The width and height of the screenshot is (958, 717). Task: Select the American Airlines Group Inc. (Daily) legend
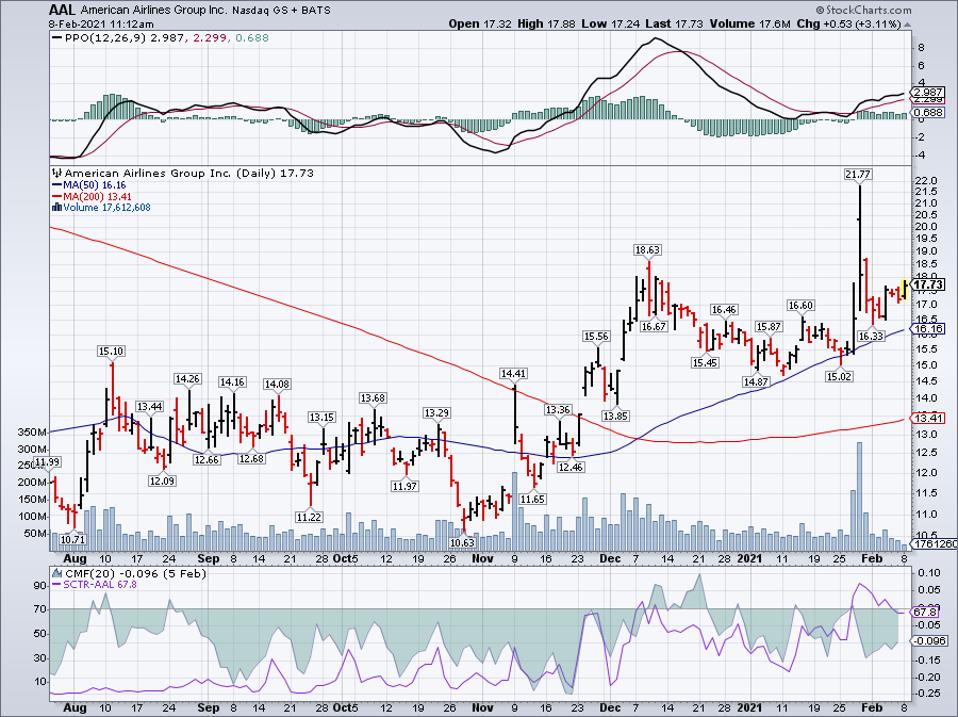(x=189, y=173)
